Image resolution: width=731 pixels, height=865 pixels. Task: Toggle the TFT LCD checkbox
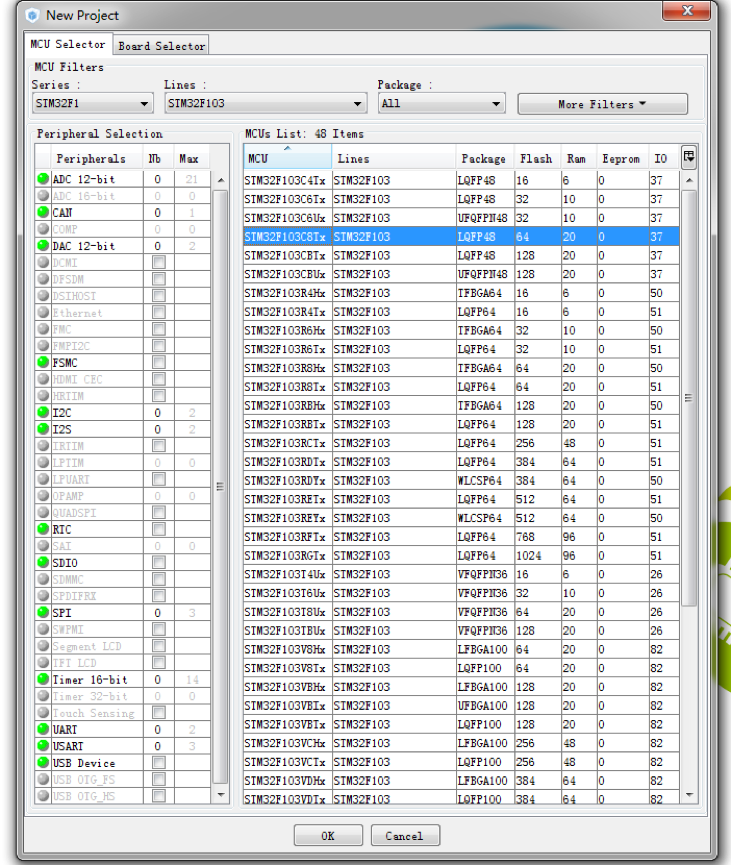[x=159, y=663]
